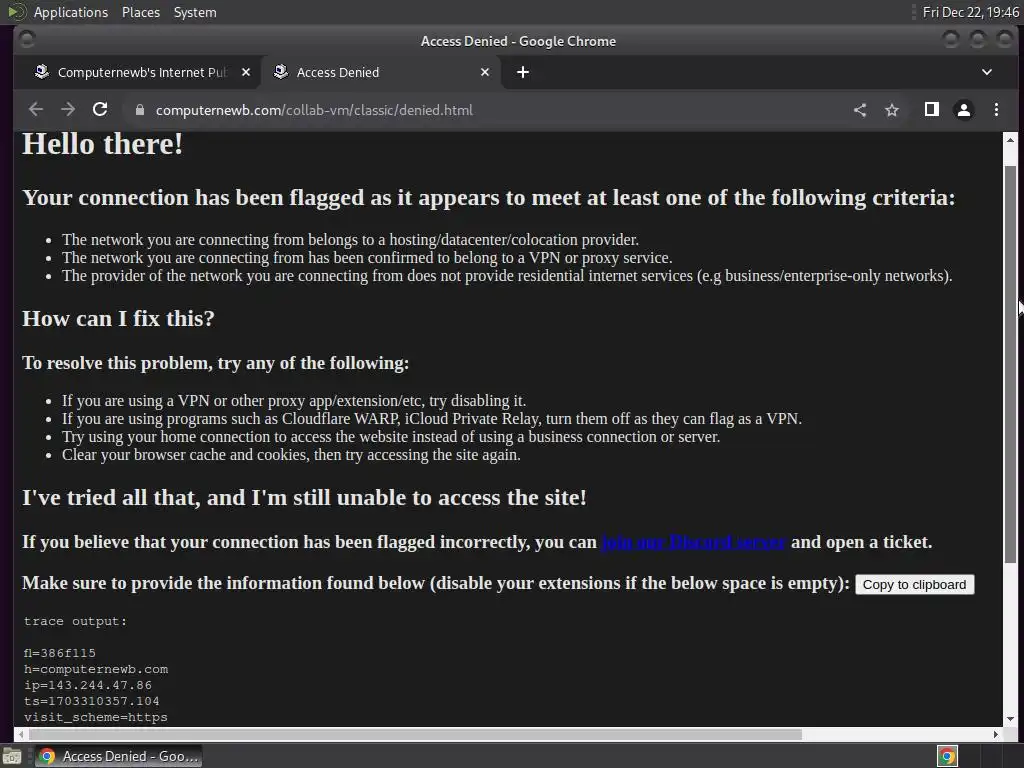Open the System menu
This screenshot has width=1024, height=768.
point(195,12)
